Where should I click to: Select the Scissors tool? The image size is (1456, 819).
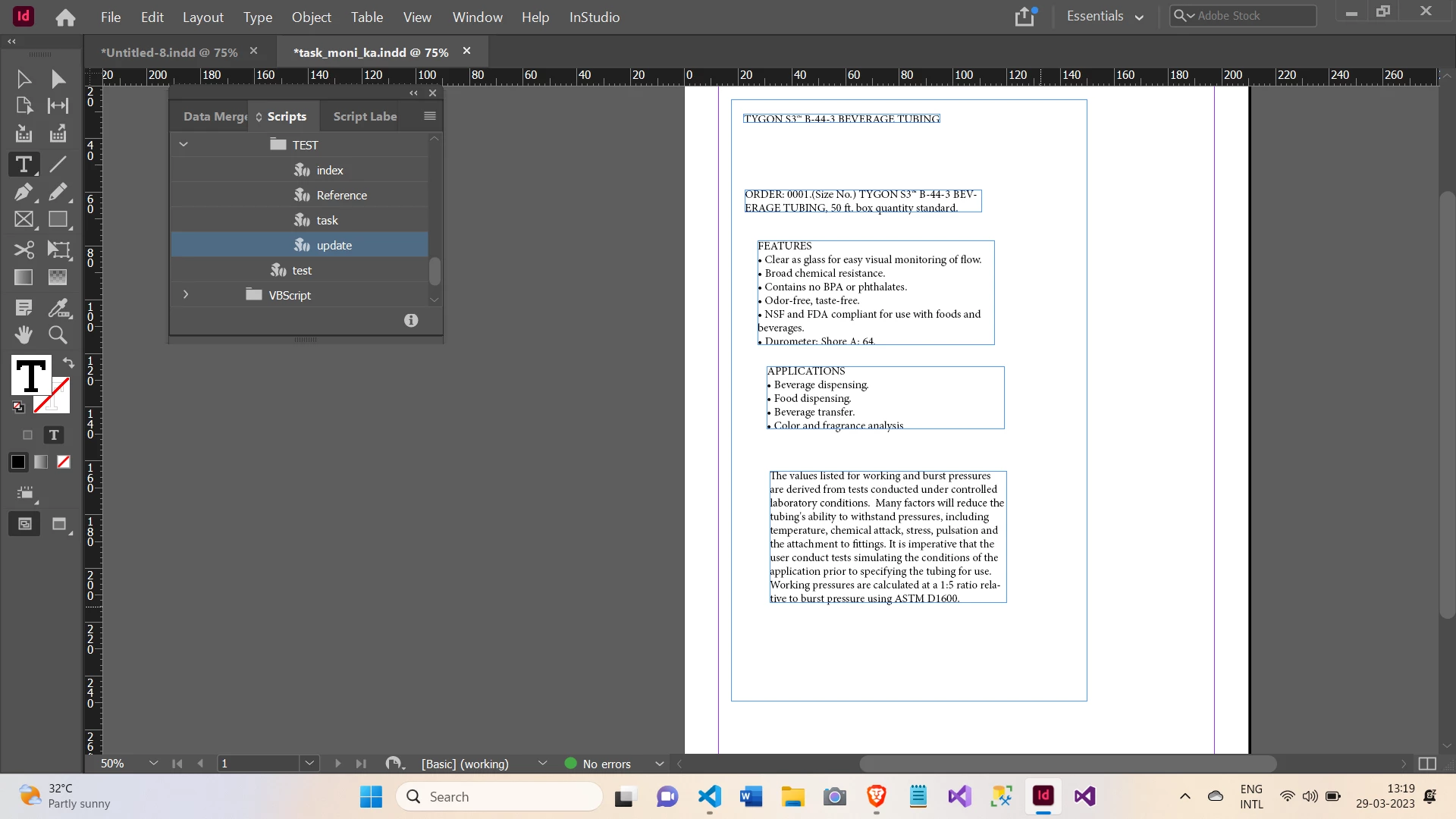tap(24, 249)
